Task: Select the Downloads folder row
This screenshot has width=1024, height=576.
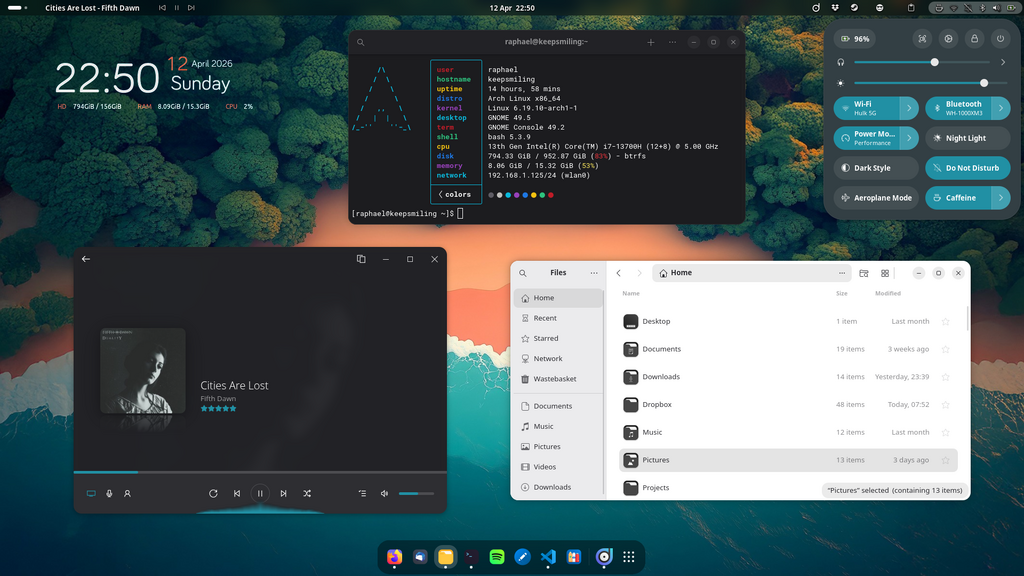Action: [x=788, y=377]
